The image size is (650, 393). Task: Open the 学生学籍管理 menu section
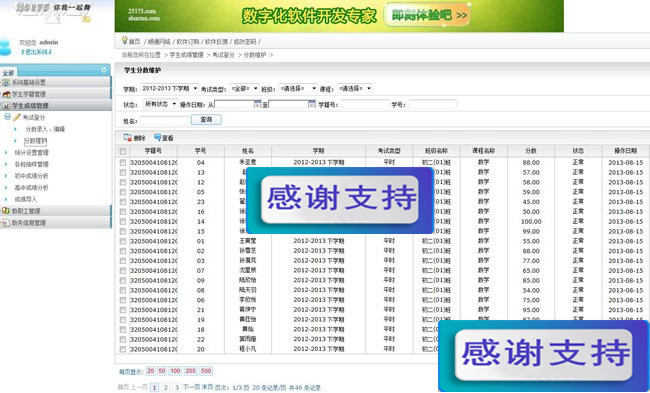56,94
